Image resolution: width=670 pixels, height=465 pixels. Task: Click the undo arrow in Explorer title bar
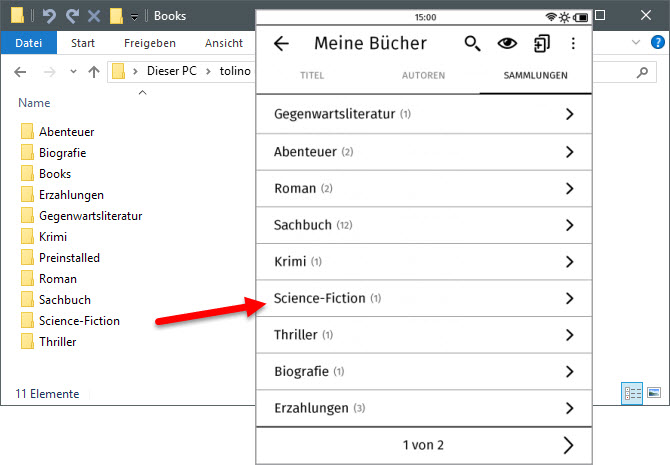click(47, 16)
